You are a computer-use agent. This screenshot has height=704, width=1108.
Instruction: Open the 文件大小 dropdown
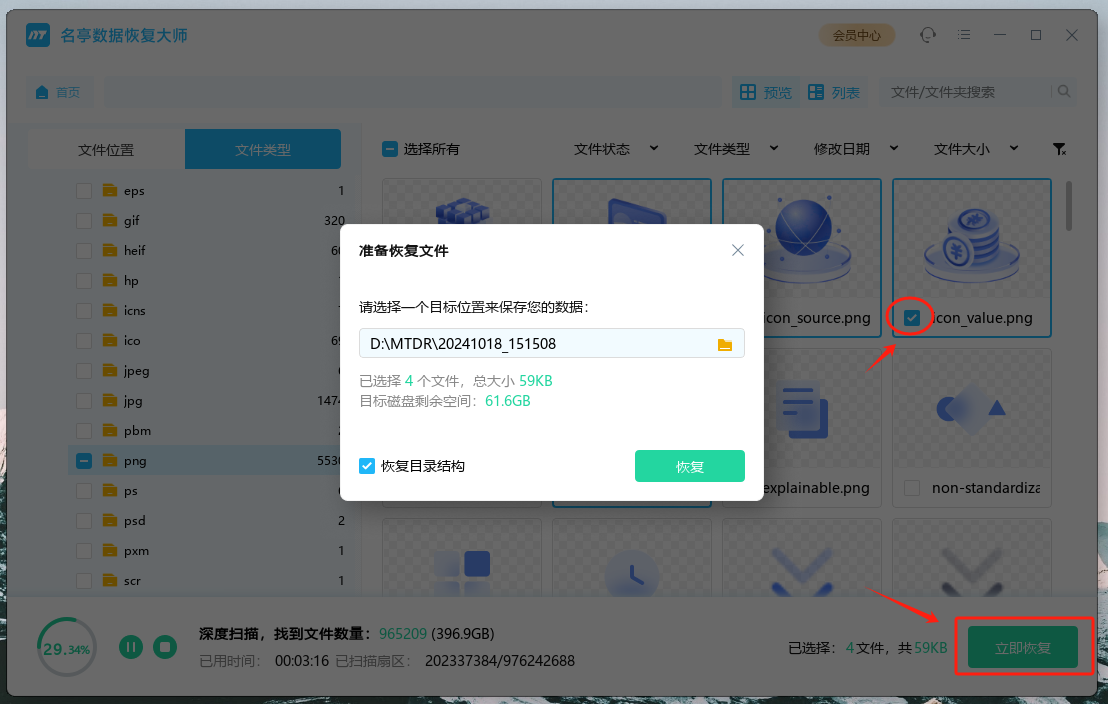(976, 148)
